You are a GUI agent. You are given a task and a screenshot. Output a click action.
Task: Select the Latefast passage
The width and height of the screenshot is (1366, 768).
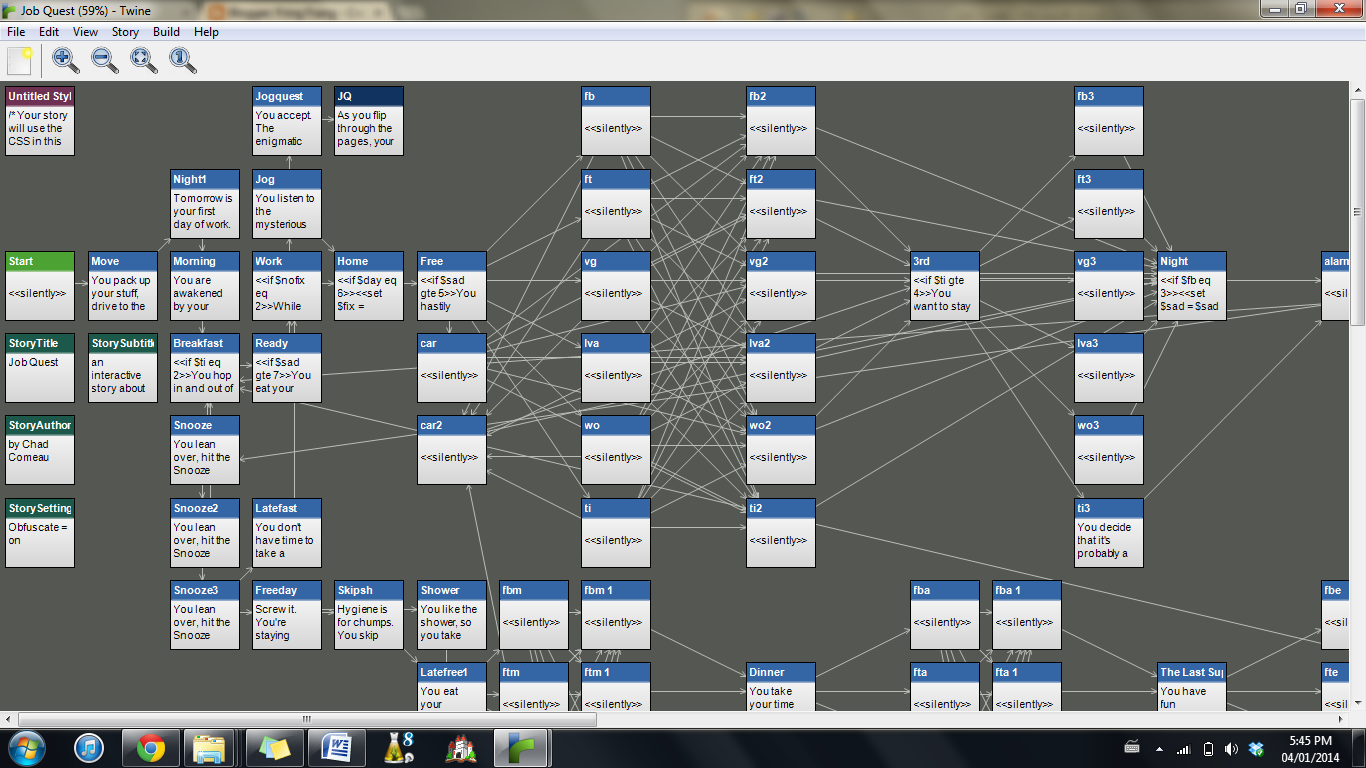click(x=287, y=532)
